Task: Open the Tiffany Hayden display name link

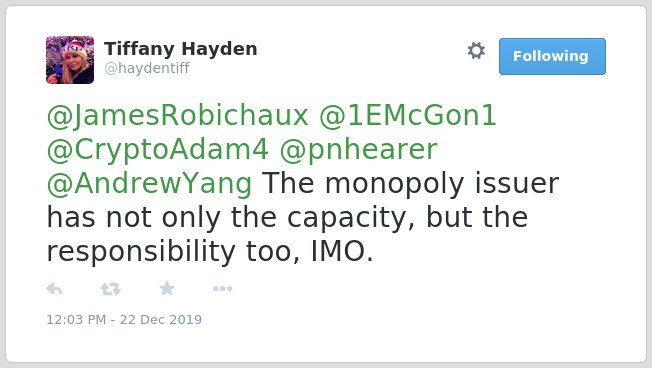Action: [x=180, y=49]
